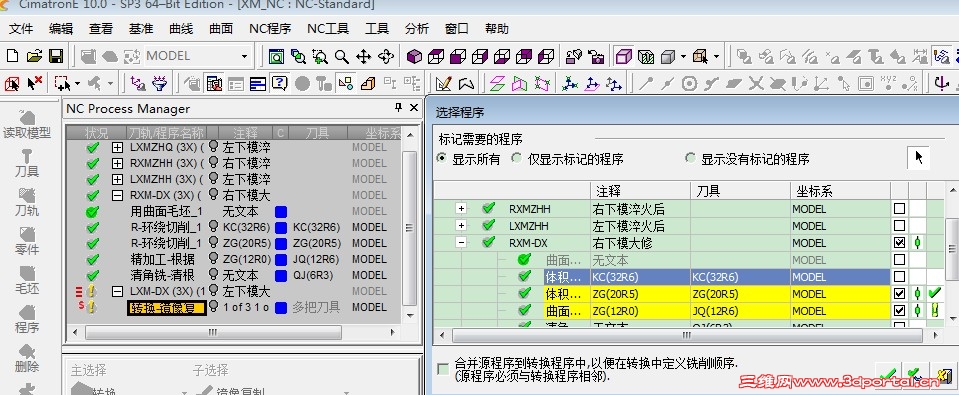Click 删除 delete in the left sidebar
959x395 pixels.
(x=27, y=358)
